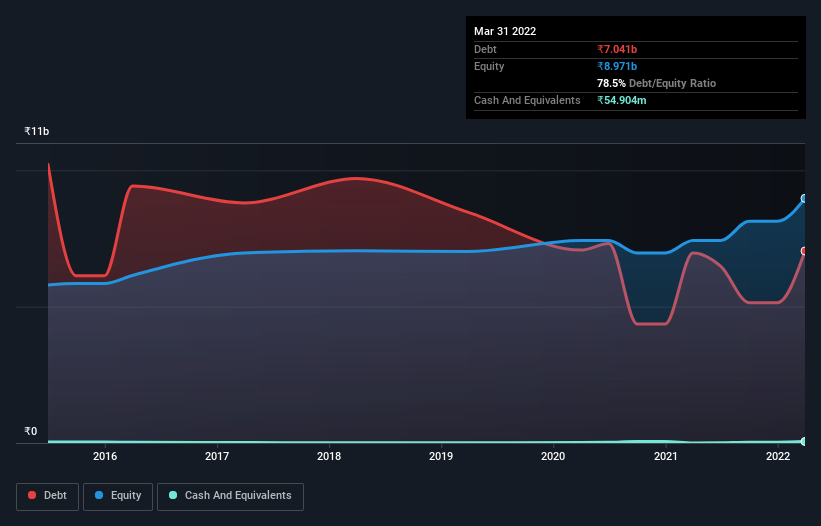821x526 pixels.
Task: Click the ₹7.041b debt value
Action: click(617, 49)
